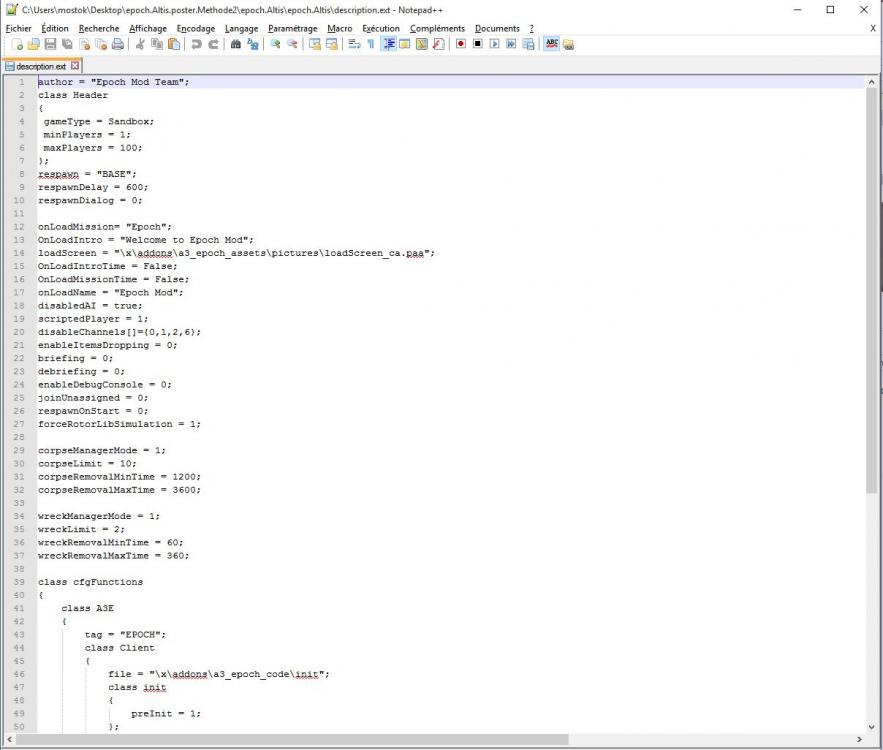Expand the Langage menu
This screenshot has width=883, height=750.
click(x=241, y=29)
